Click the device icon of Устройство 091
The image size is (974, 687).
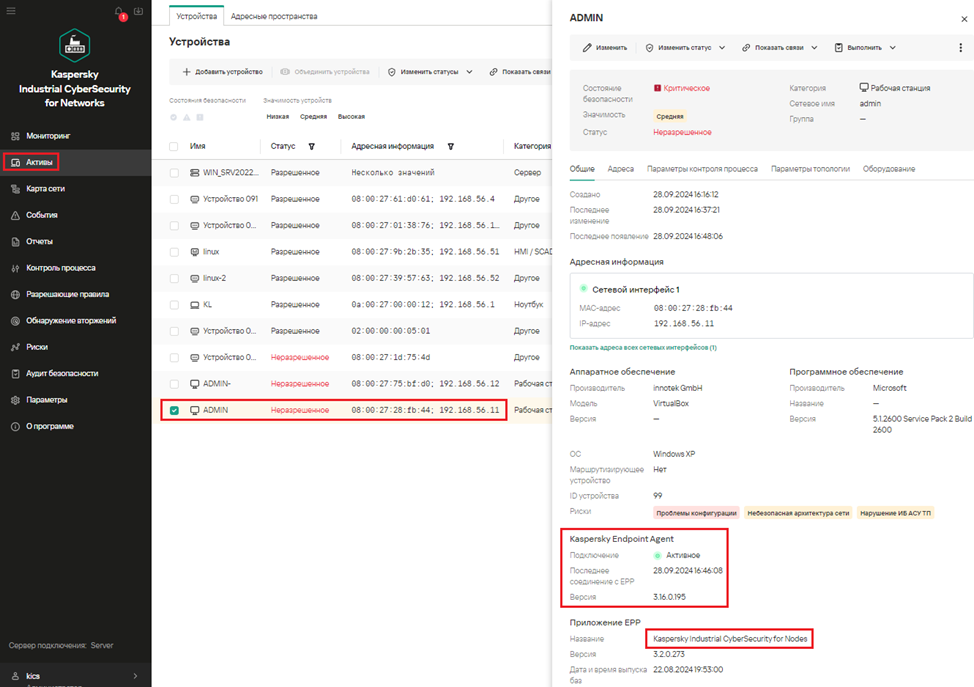pos(194,199)
